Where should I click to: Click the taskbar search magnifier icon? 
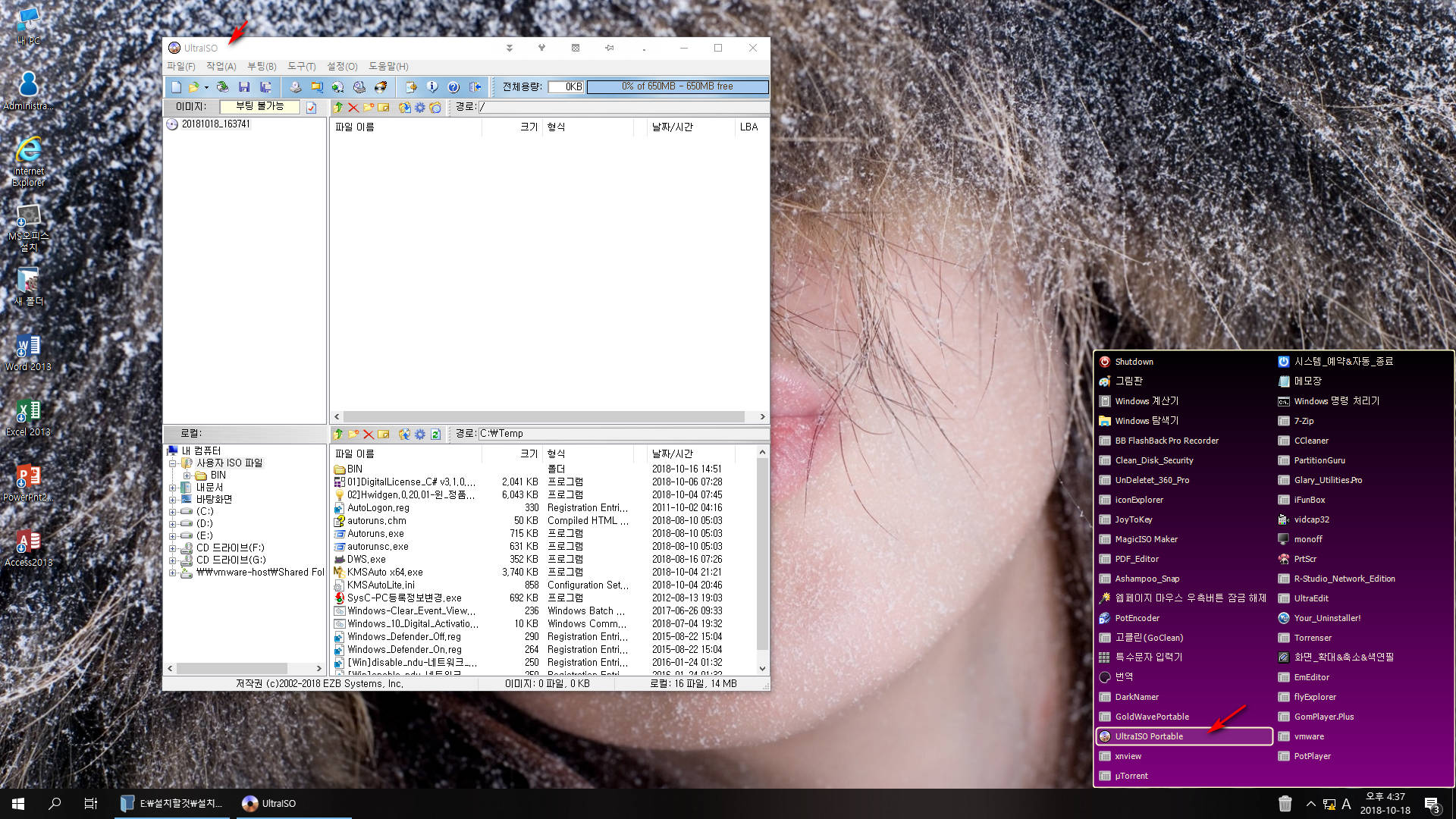(x=55, y=804)
